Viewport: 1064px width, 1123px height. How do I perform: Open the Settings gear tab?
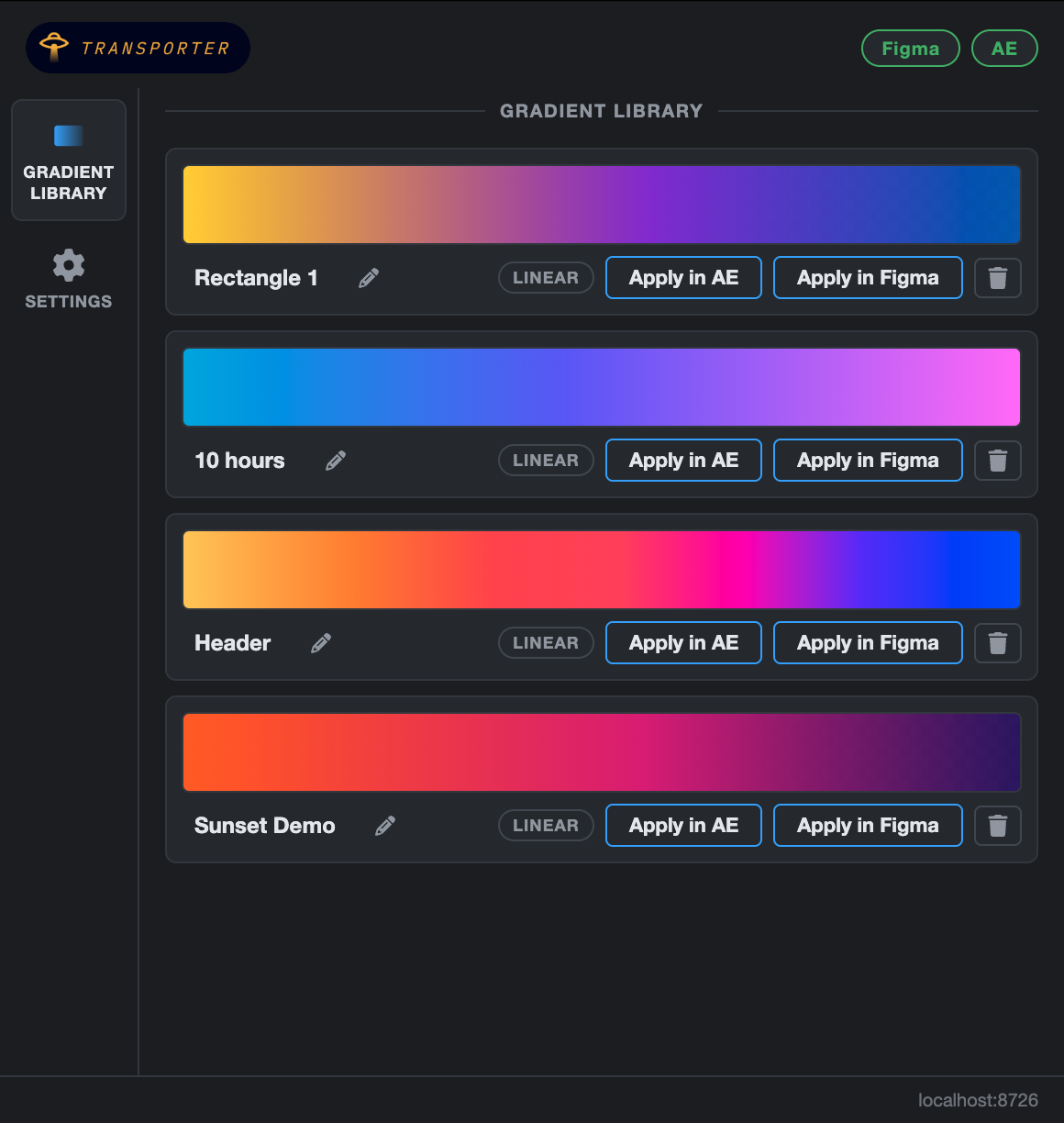pos(69,280)
